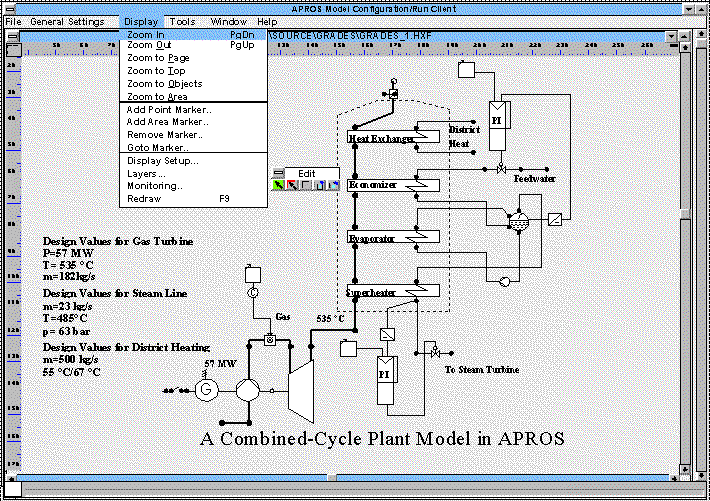
Task: Click the generator G symbol
Action: [x=206, y=389]
